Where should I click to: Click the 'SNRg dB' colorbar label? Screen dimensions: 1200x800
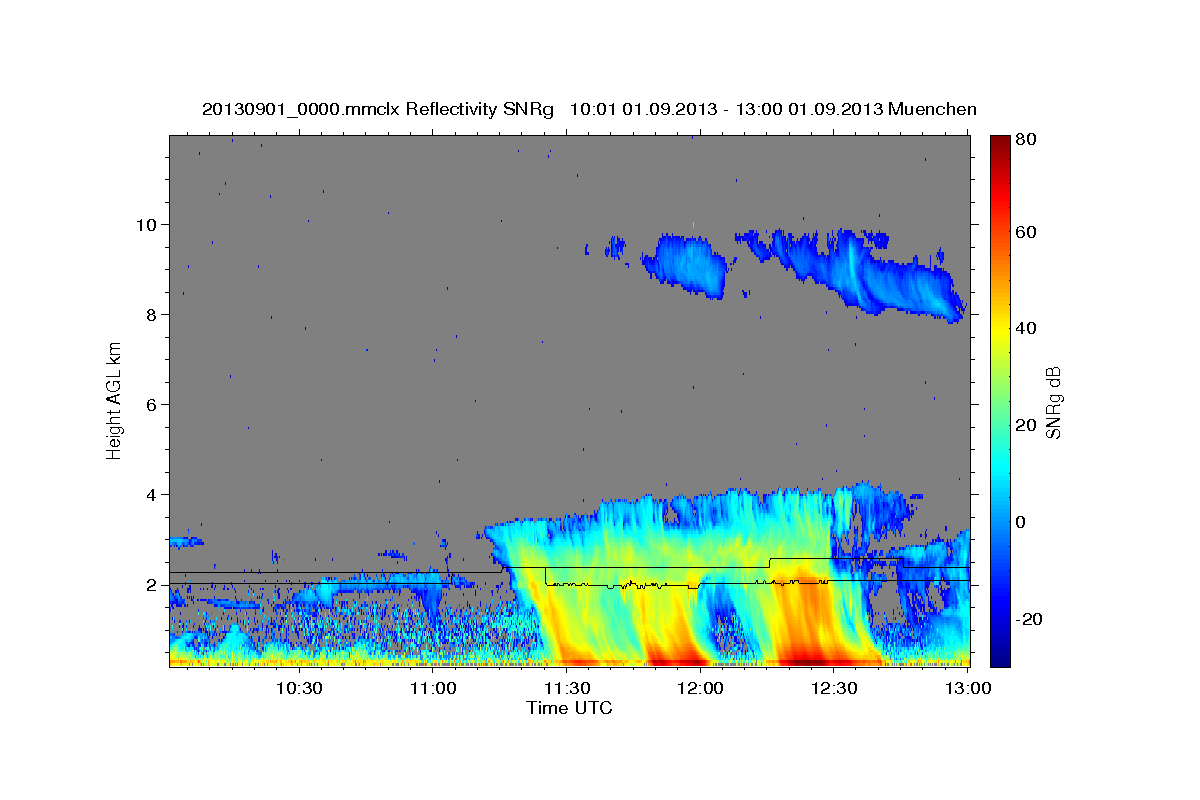(x=1052, y=401)
